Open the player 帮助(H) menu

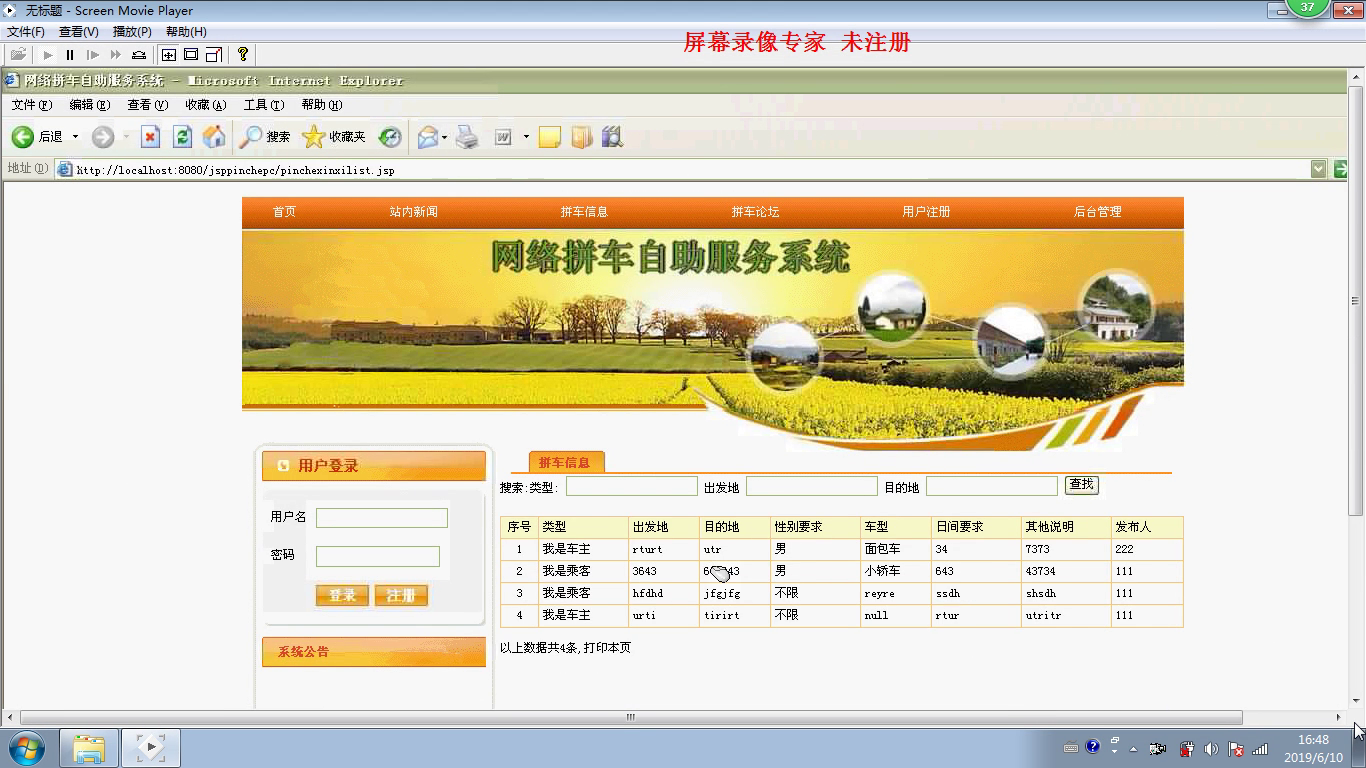pyautogui.click(x=186, y=32)
